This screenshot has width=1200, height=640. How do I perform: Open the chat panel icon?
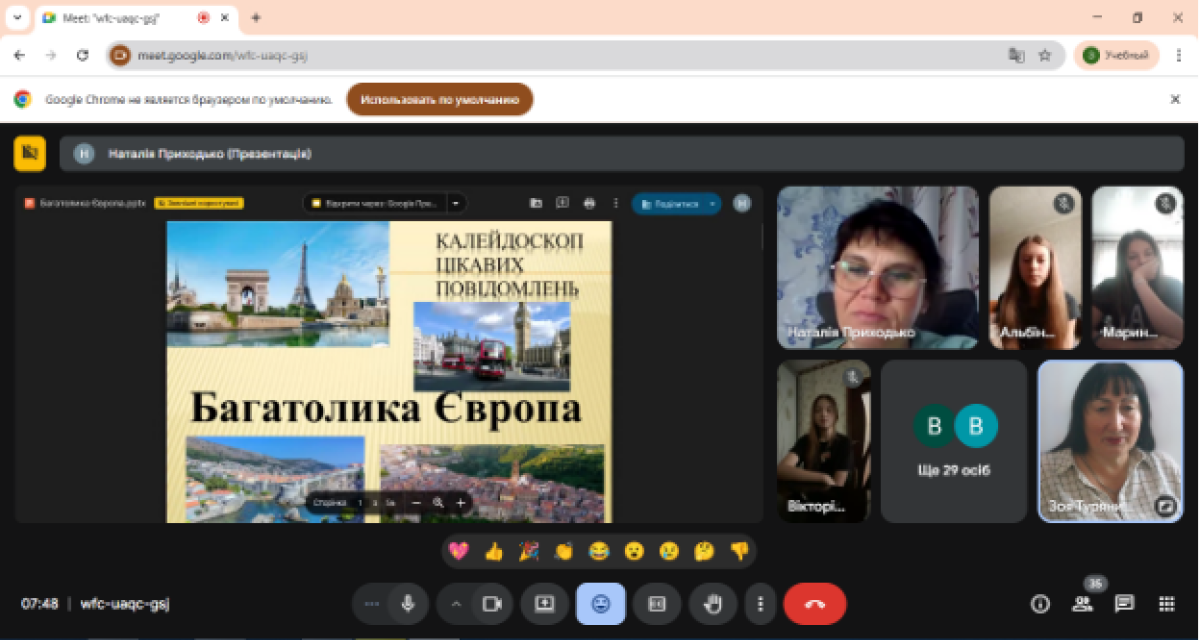pyautogui.click(x=1124, y=604)
